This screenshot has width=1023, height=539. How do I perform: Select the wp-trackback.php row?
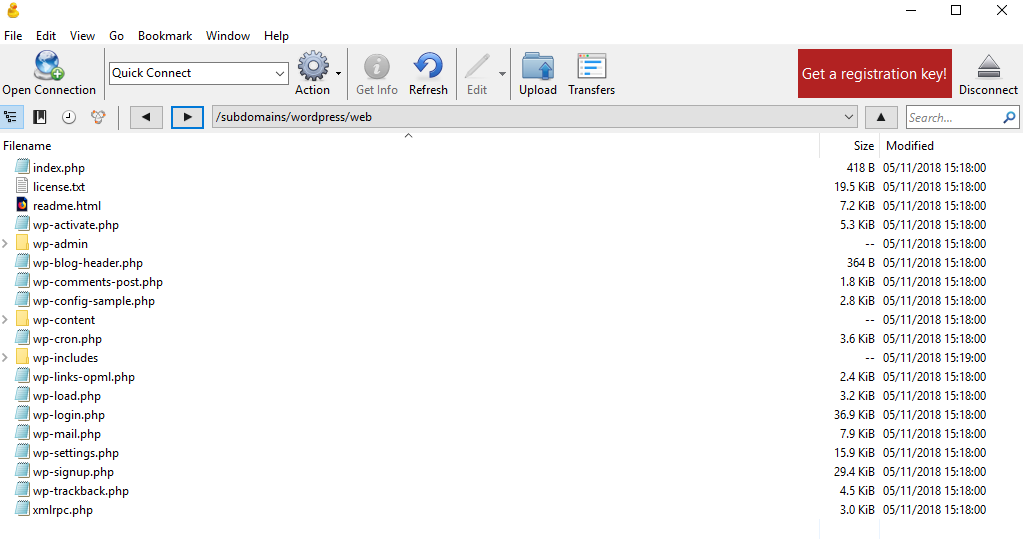[x=512, y=490]
